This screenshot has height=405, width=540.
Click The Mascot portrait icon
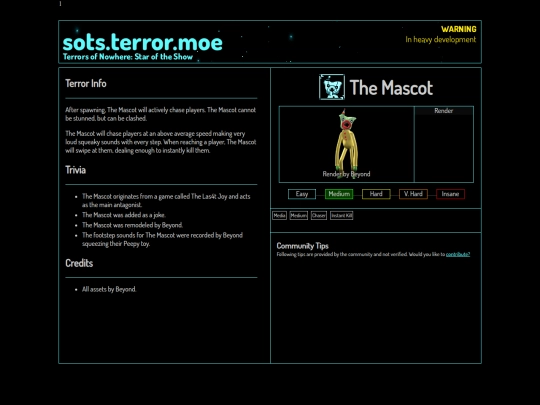point(332,87)
